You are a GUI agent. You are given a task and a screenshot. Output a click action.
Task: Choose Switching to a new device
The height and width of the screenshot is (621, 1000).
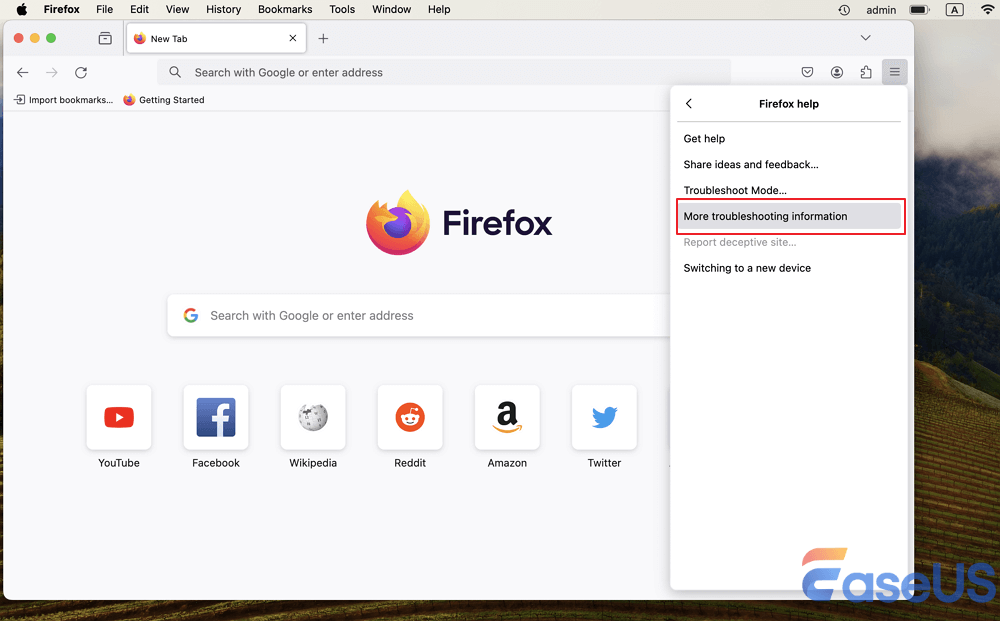749,268
